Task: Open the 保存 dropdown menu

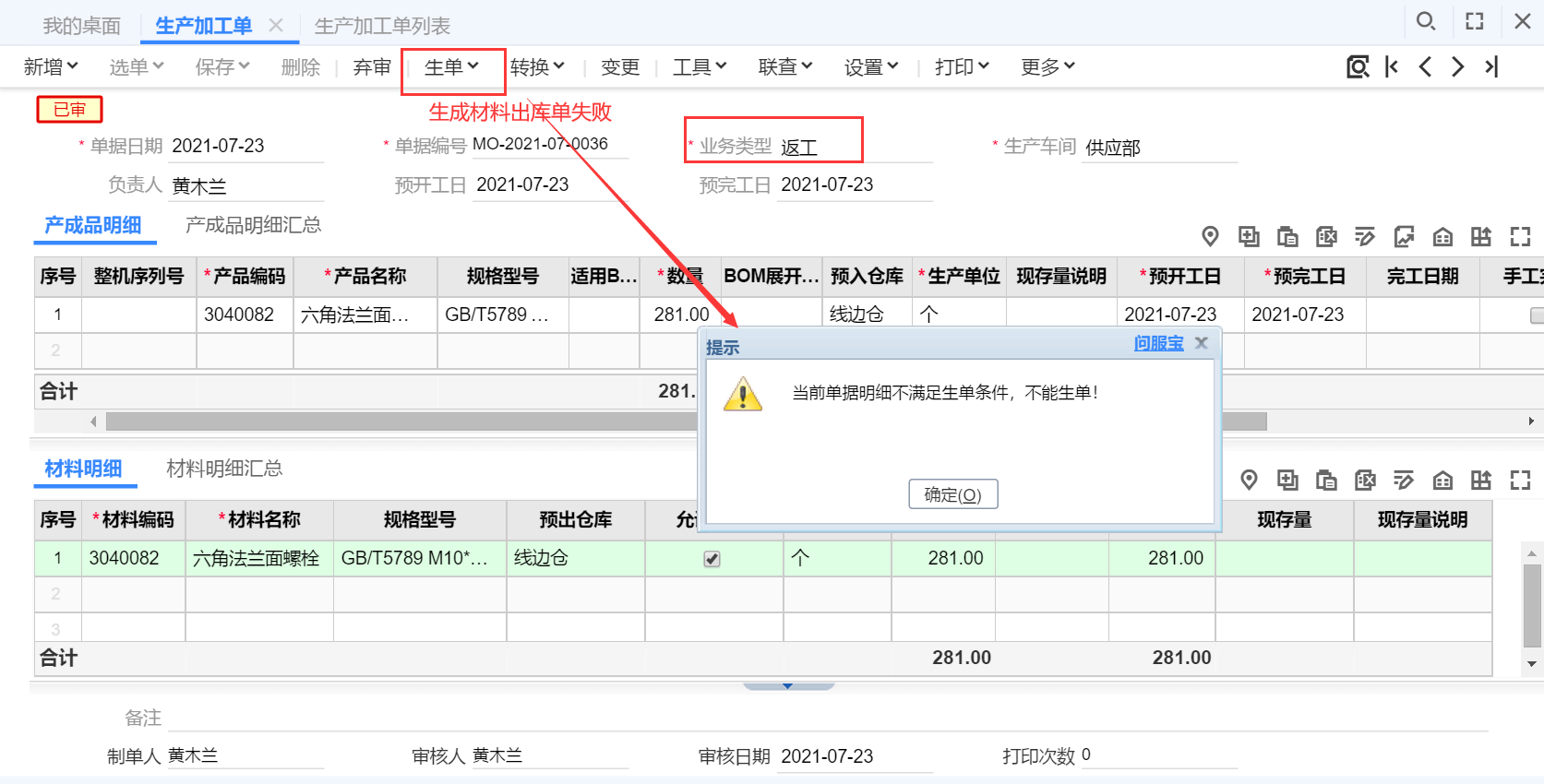Action: (x=222, y=66)
